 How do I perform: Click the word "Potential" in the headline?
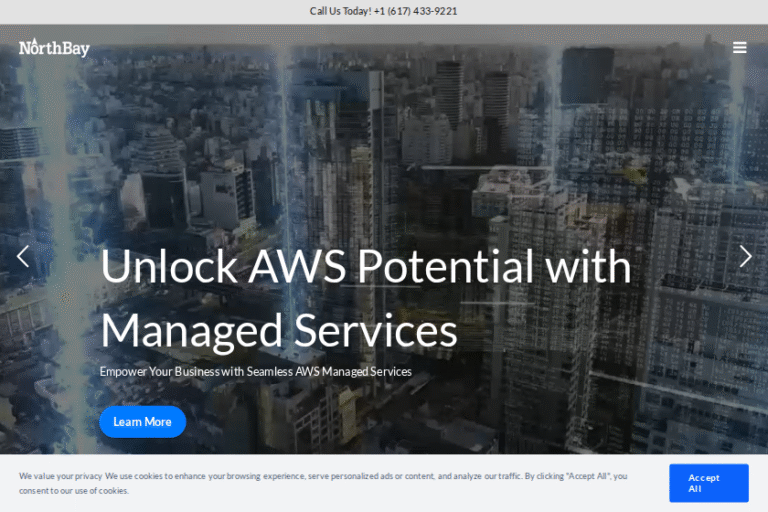click(x=445, y=266)
